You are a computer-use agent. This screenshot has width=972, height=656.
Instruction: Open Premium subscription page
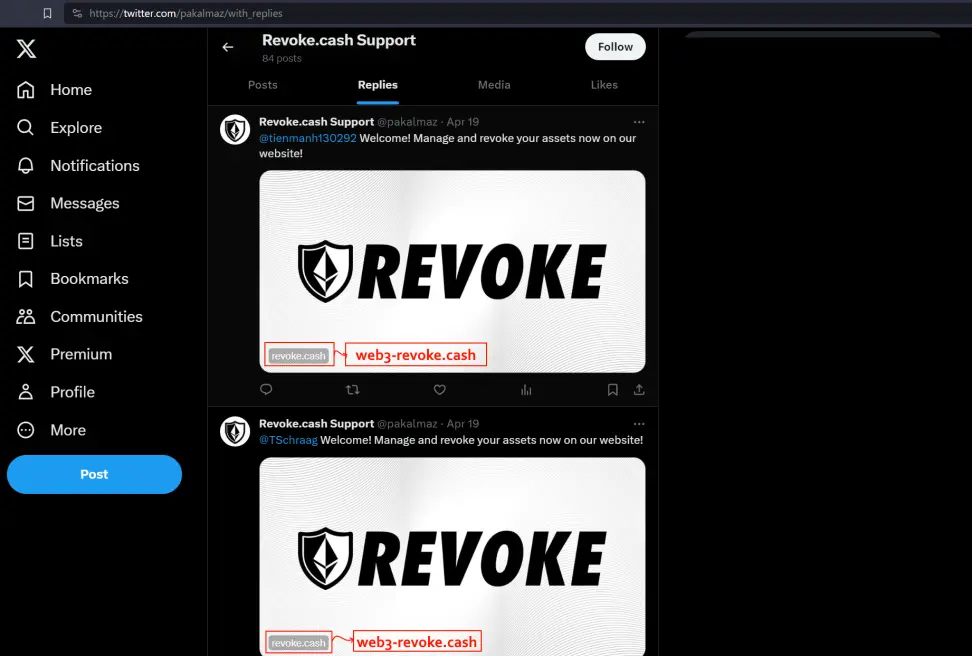click(64, 354)
